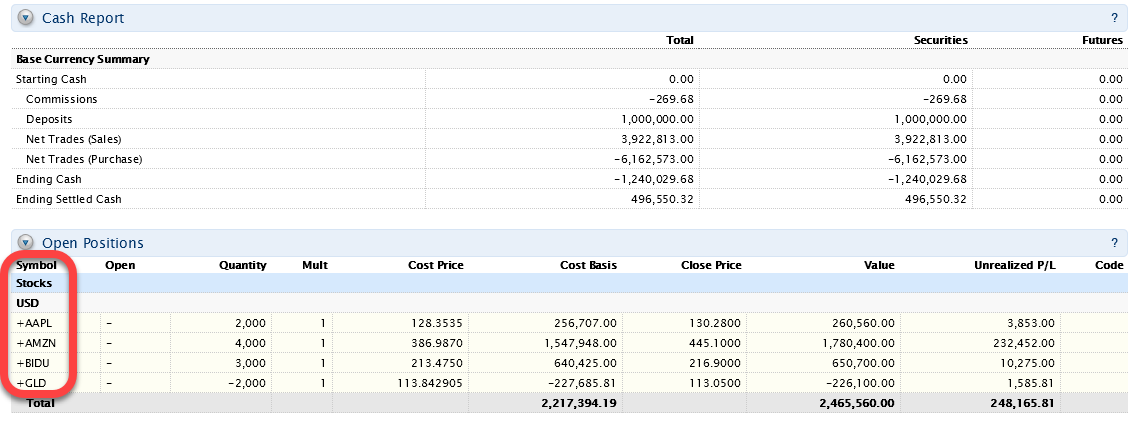Expand the +AAPL position row
Screen dimensions: 1139x421
point(33,322)
